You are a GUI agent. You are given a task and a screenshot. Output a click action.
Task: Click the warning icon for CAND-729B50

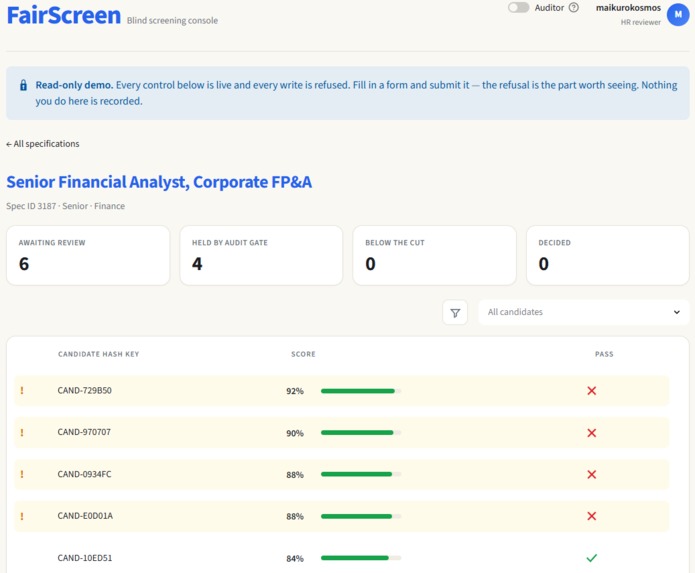coord(22,390)
